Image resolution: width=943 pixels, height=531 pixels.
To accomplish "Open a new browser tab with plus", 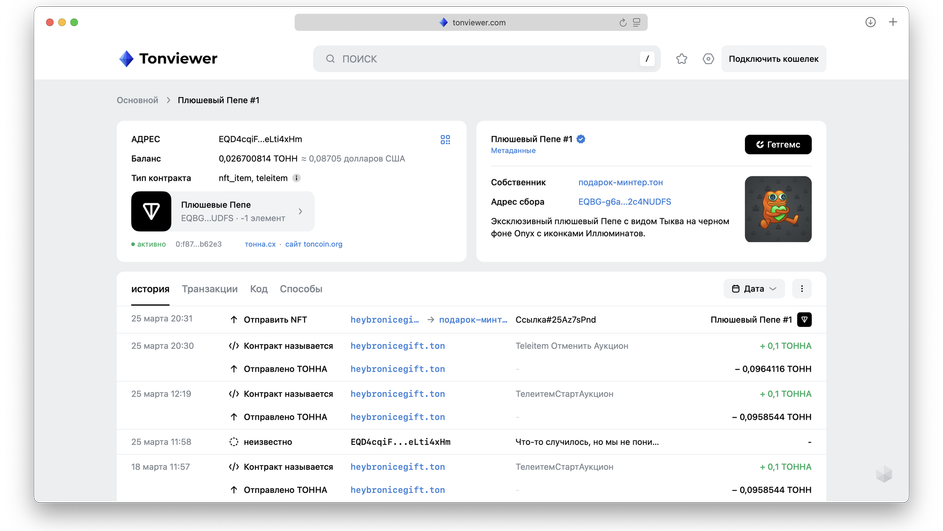I will (892, 22).
